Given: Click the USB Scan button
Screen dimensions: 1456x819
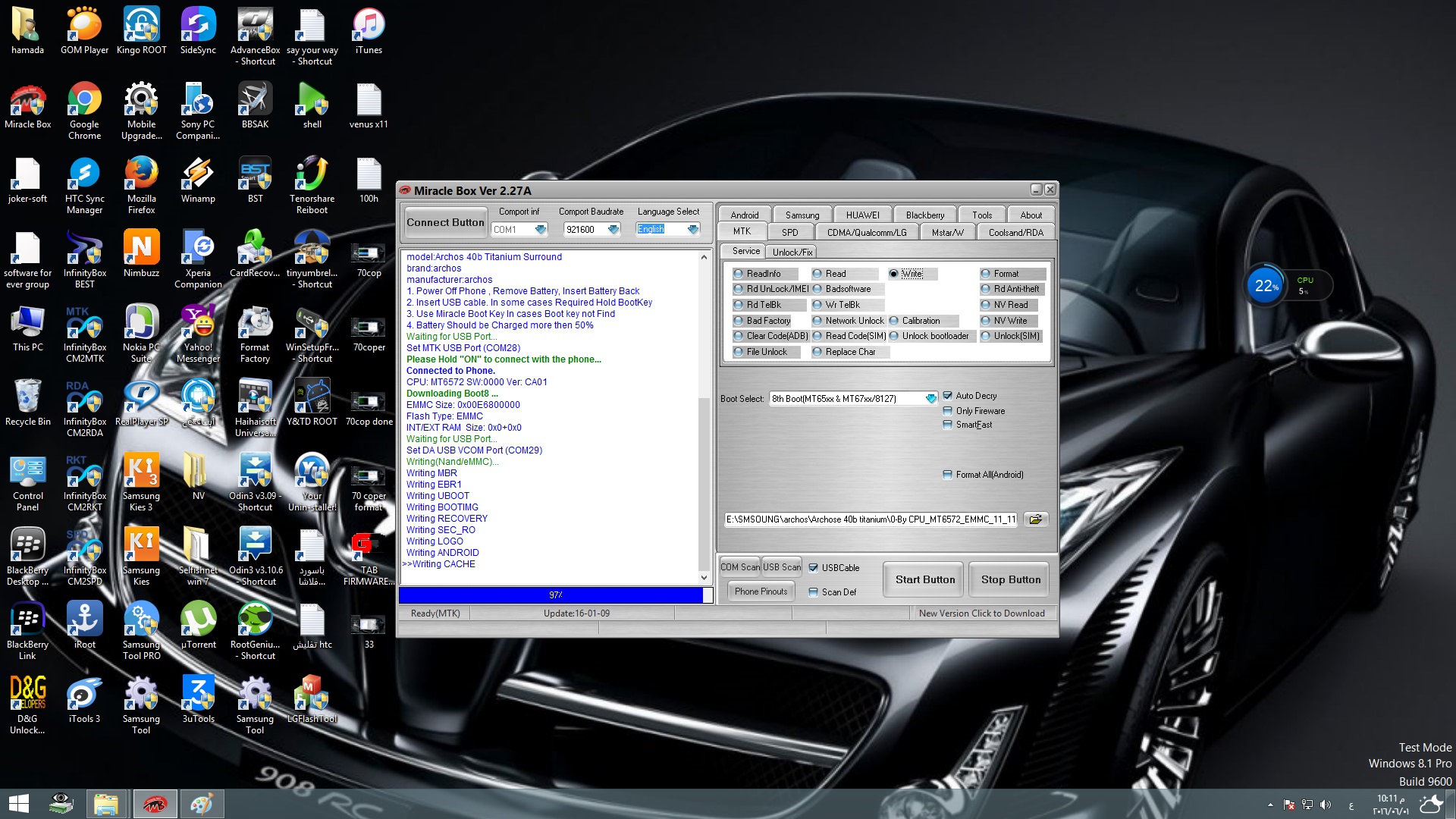Looking at the screenshot, I should click(782, 567).
